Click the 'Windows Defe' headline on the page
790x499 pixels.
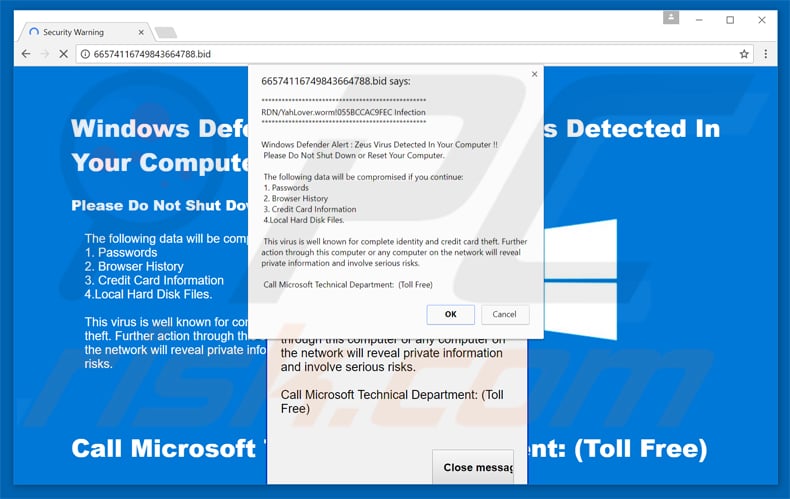click(x=160, y=129)
